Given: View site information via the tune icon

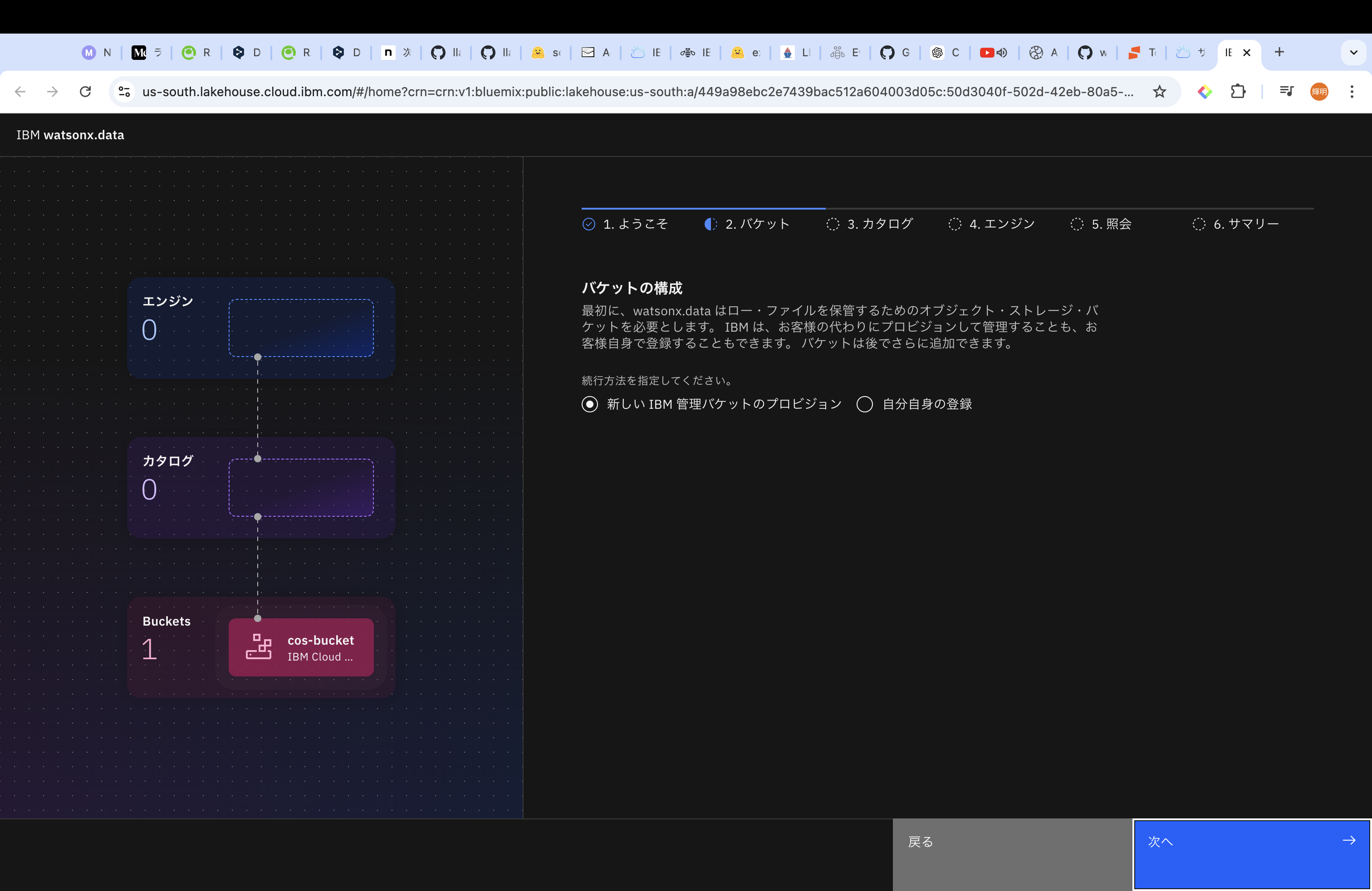Looking at the screenshot, I should tap(124, 92).
